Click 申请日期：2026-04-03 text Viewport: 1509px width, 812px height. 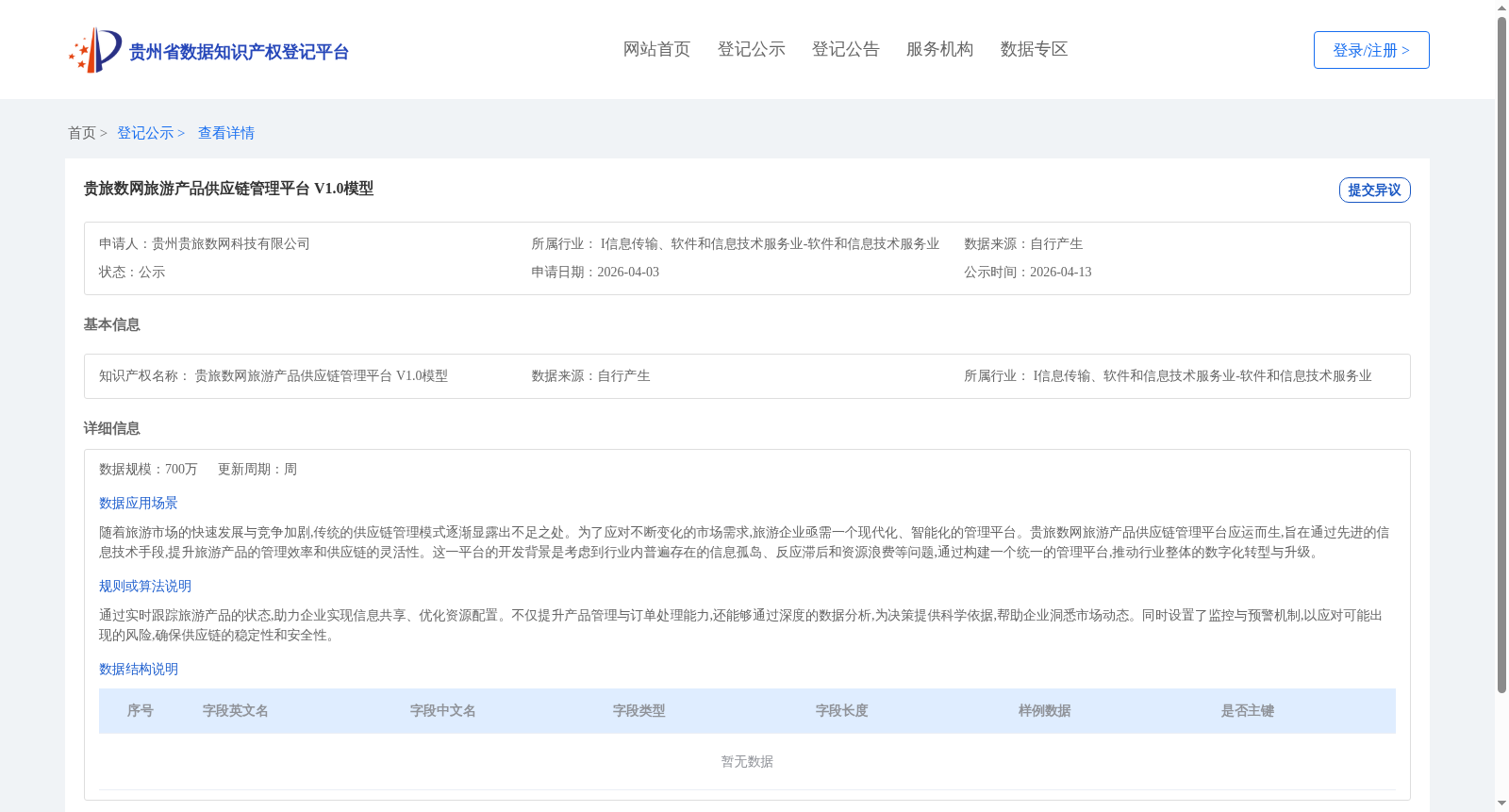click(x=595, y=272)
